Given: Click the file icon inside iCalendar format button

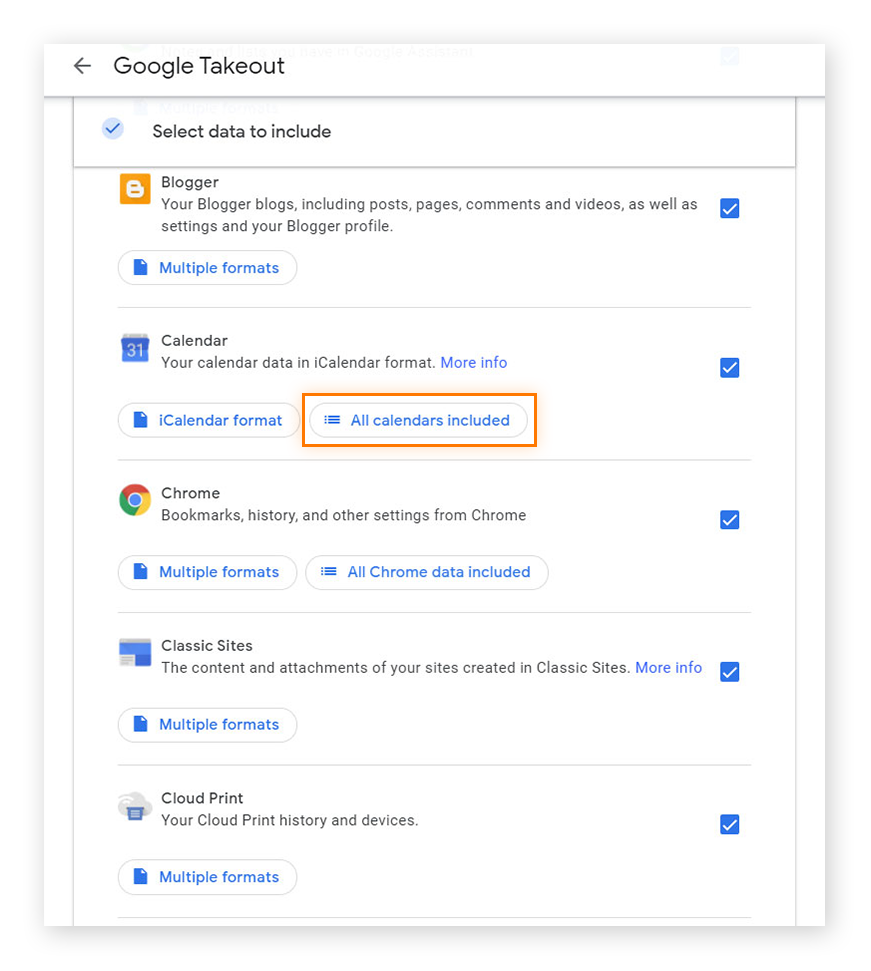Looking at the screenshot, I should [139, 420].
